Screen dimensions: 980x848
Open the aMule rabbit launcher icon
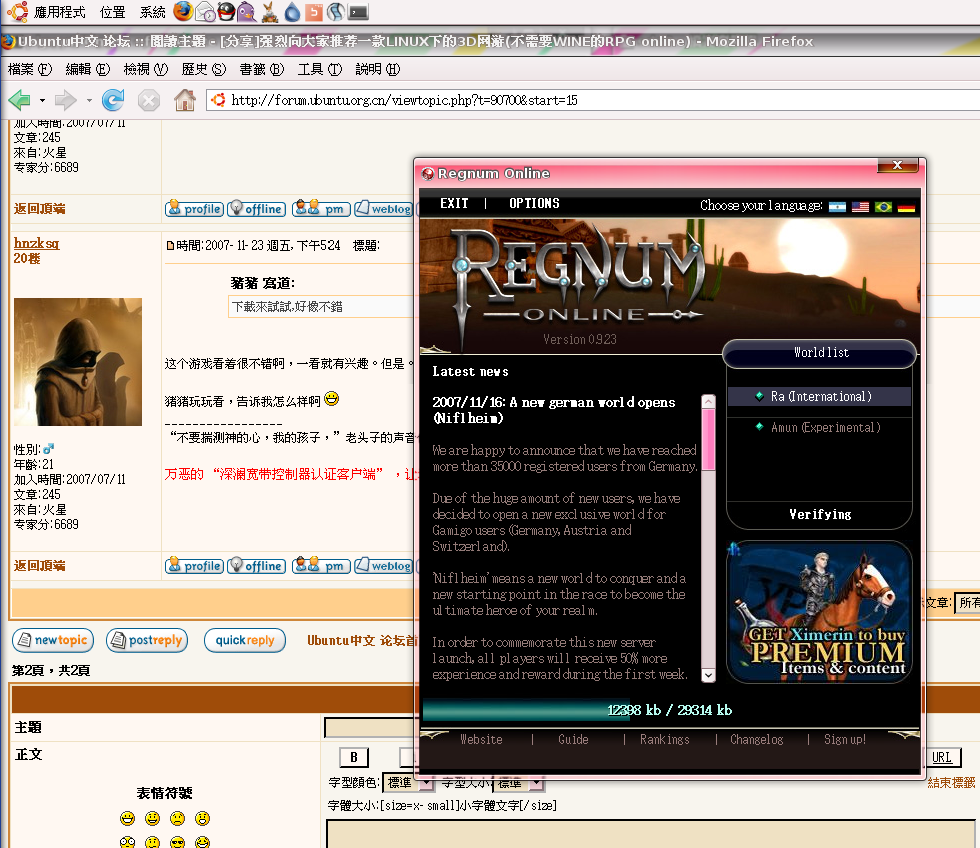[x=270, y=11]
